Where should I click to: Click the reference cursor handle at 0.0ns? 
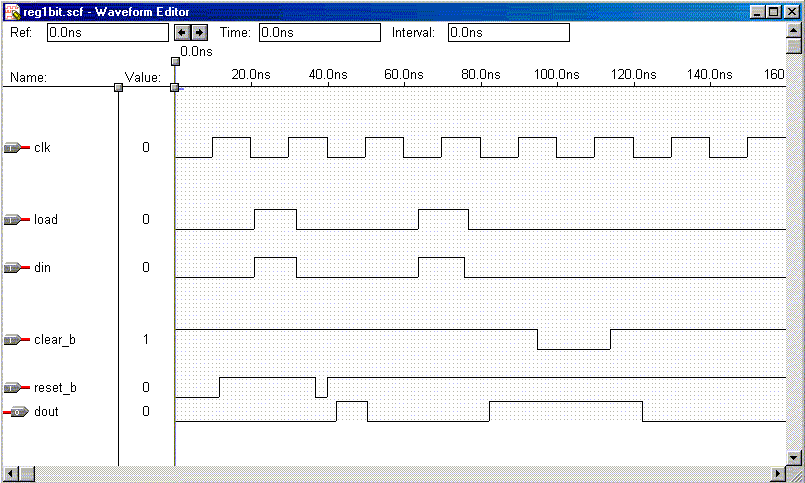176,62
